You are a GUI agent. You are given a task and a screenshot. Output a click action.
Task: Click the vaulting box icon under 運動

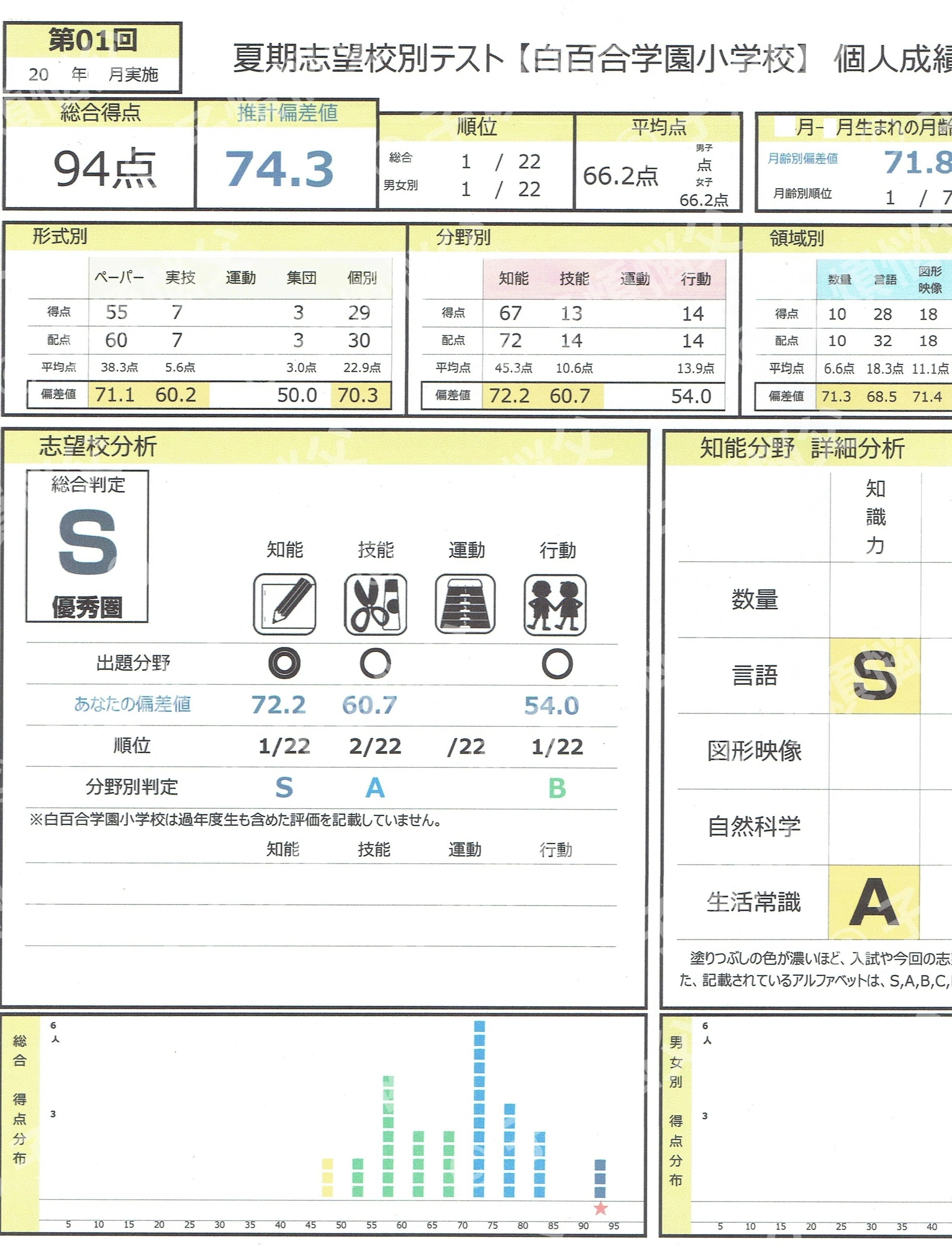[465, 604]
